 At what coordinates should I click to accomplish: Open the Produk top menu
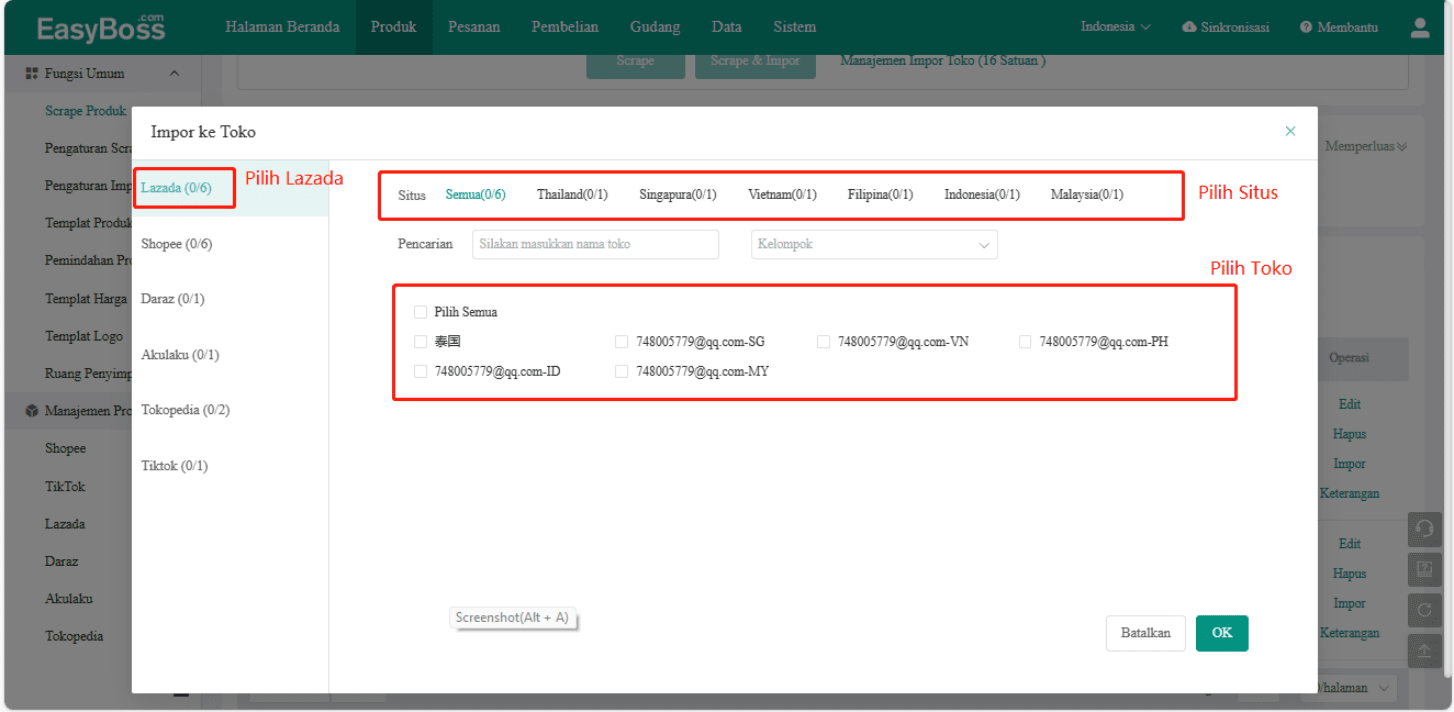(x=394, y=27)
